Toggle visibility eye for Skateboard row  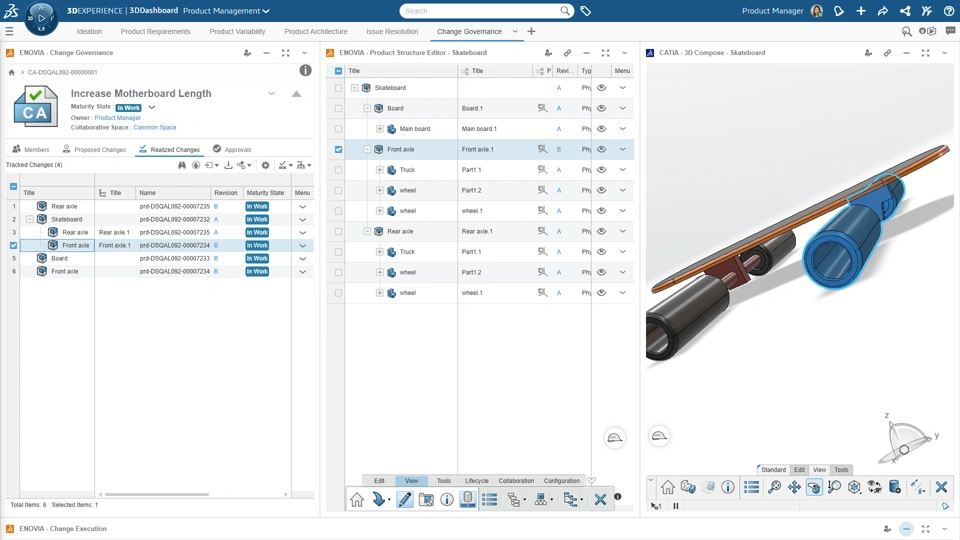click(602, 88)
